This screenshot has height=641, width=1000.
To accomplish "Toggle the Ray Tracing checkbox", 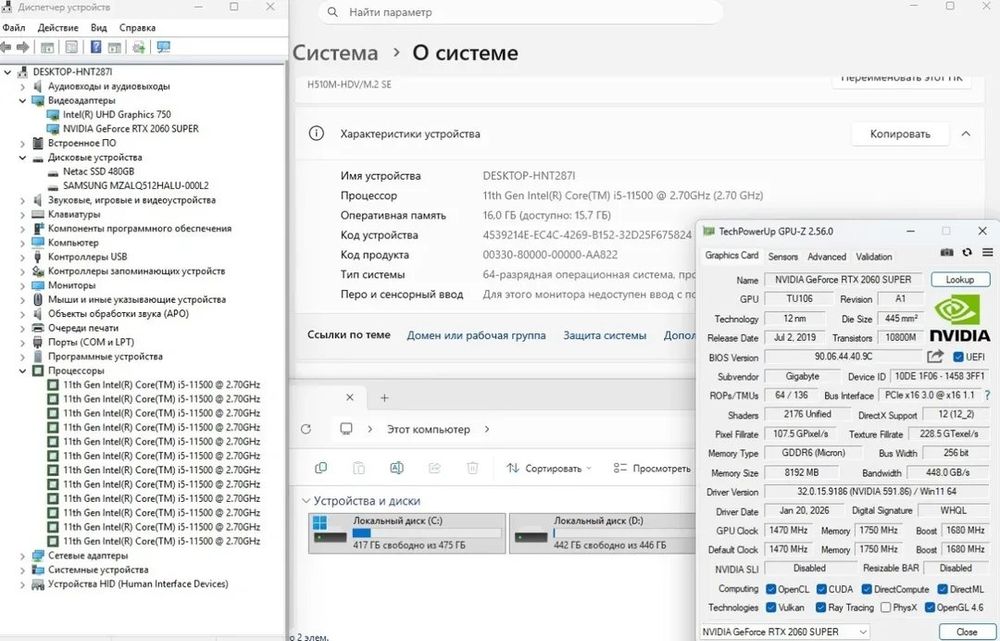I will point(821,608).
